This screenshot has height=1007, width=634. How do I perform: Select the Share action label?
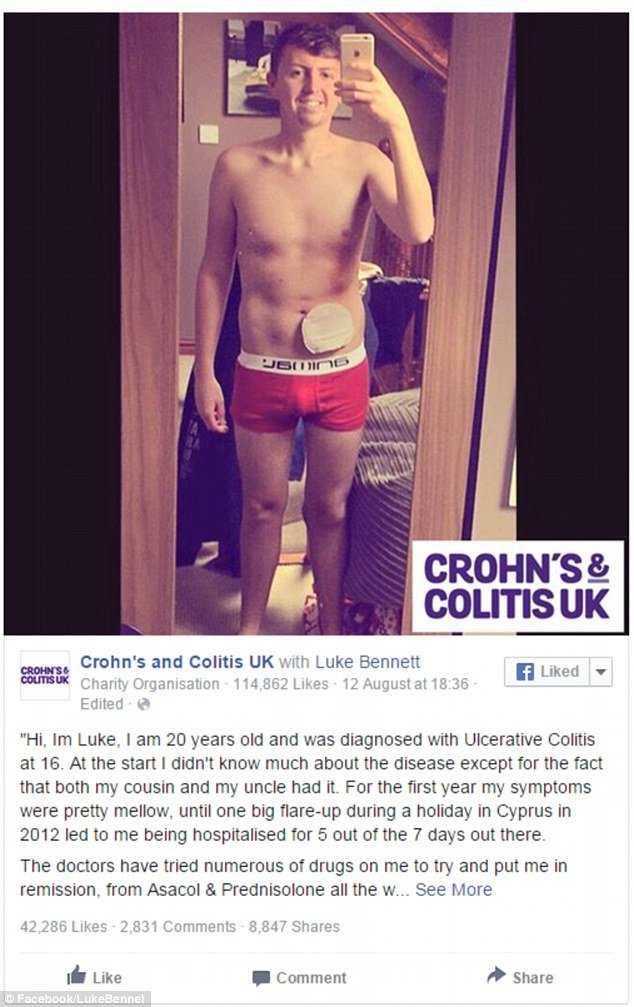click(x=533, y=977)
